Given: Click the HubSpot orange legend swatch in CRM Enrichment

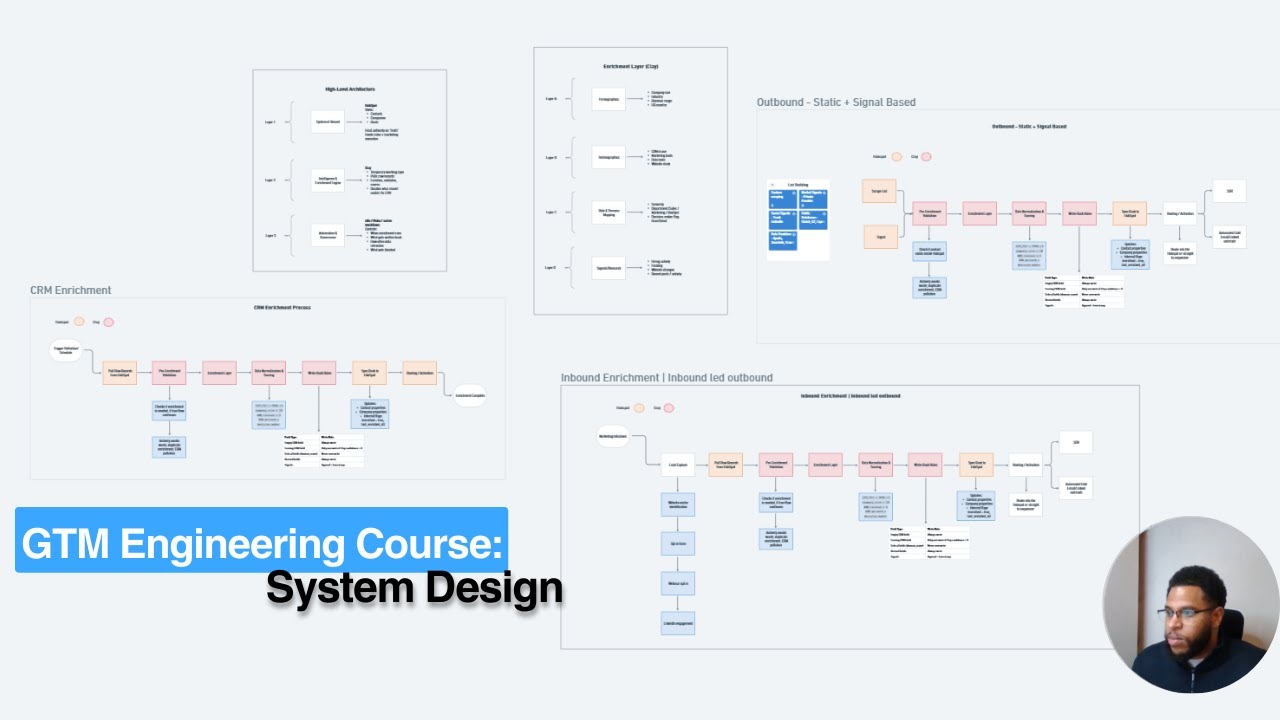Looking at the screenshot, I should point(79,322).
